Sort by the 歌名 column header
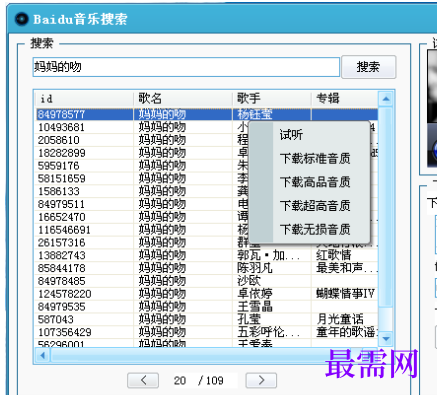This screenshot has width=437, height=395. coord(183,99)
